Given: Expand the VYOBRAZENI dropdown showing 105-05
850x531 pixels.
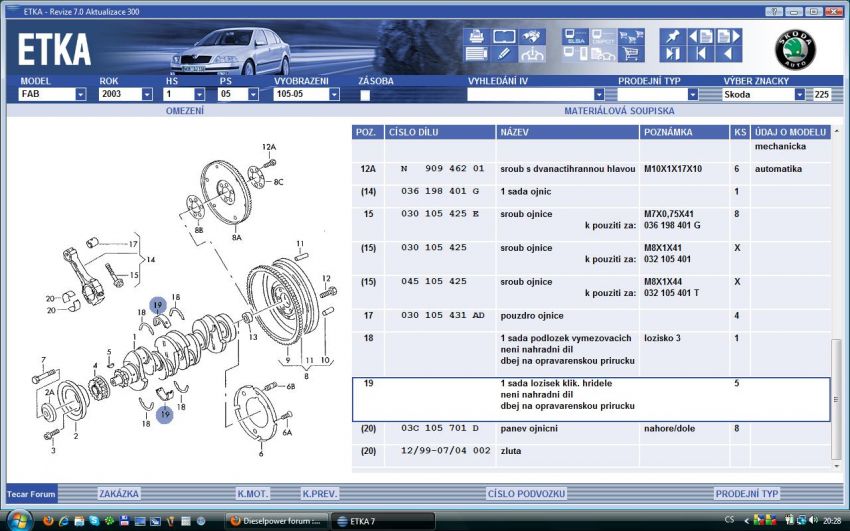Looking at the screenshot, I should (334, 94).
